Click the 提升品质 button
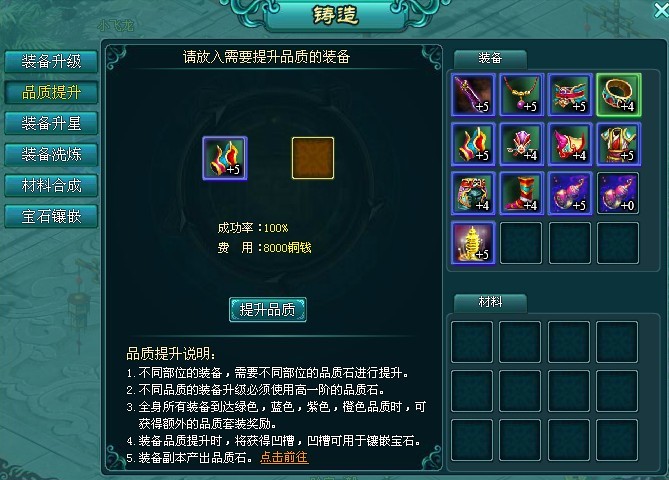Viewport: 669px width, 480px height. (x=268, y=310)
